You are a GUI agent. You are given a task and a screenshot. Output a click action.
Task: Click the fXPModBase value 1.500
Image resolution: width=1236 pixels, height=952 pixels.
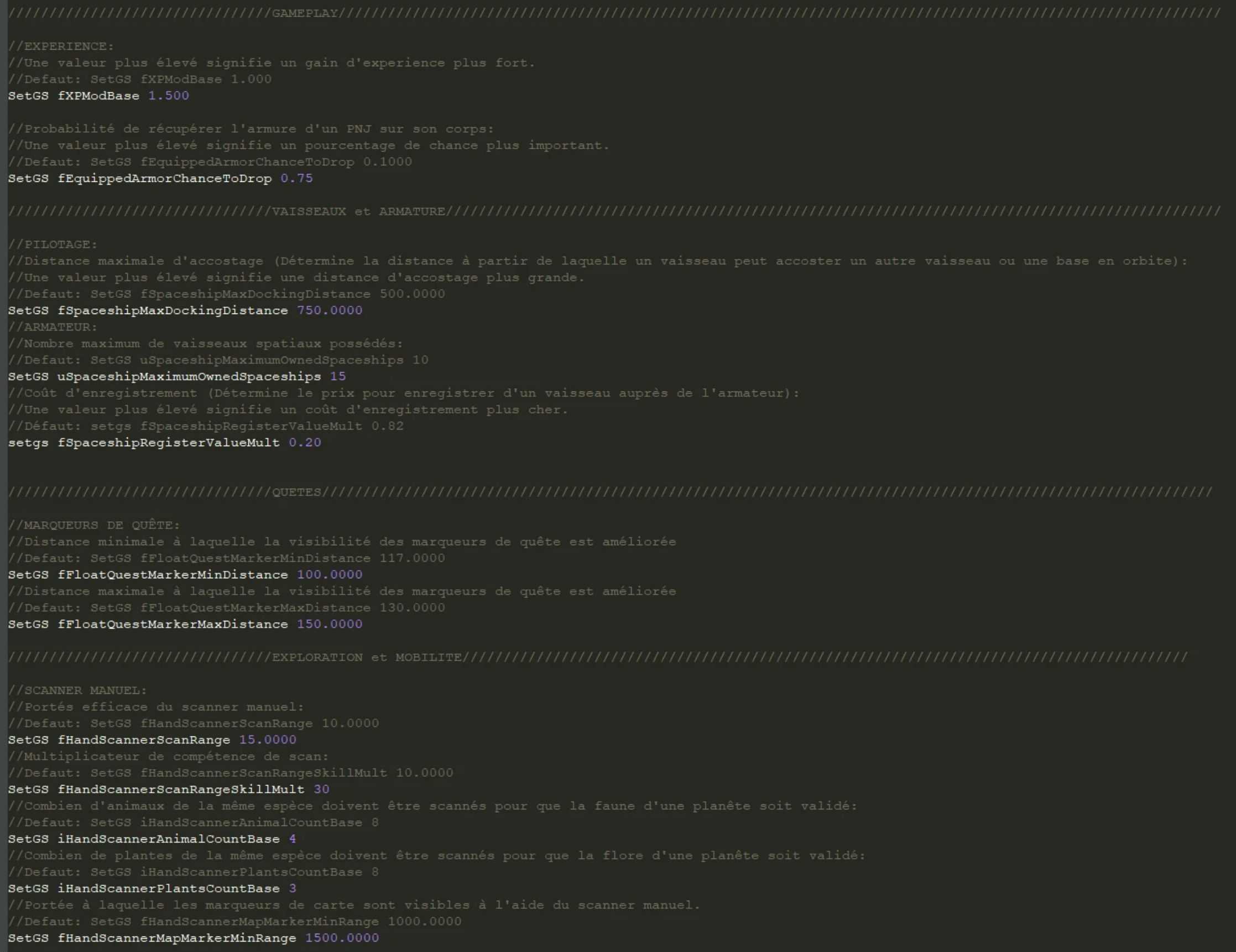pyautogui.click(x=168, y=96)
